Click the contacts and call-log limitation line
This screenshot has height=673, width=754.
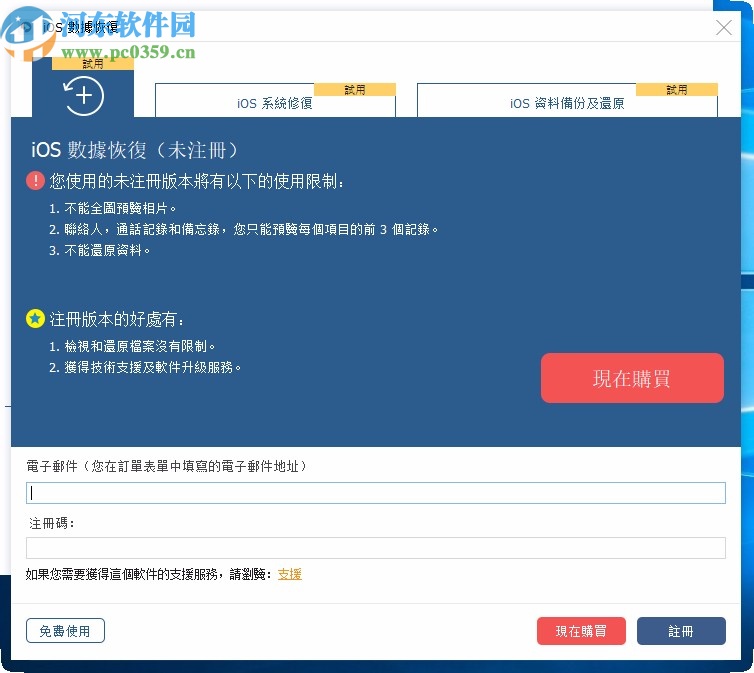(244, 229)
